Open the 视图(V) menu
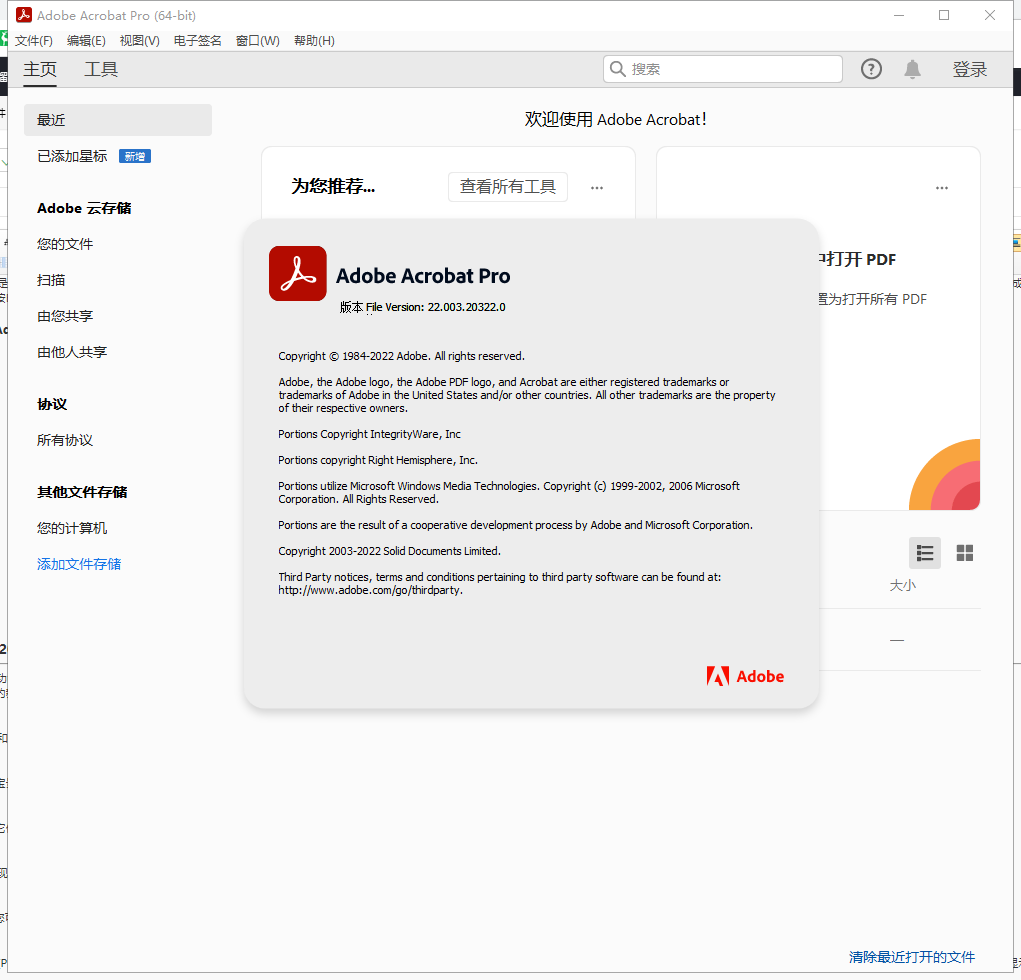 click(x=139, y=41)
